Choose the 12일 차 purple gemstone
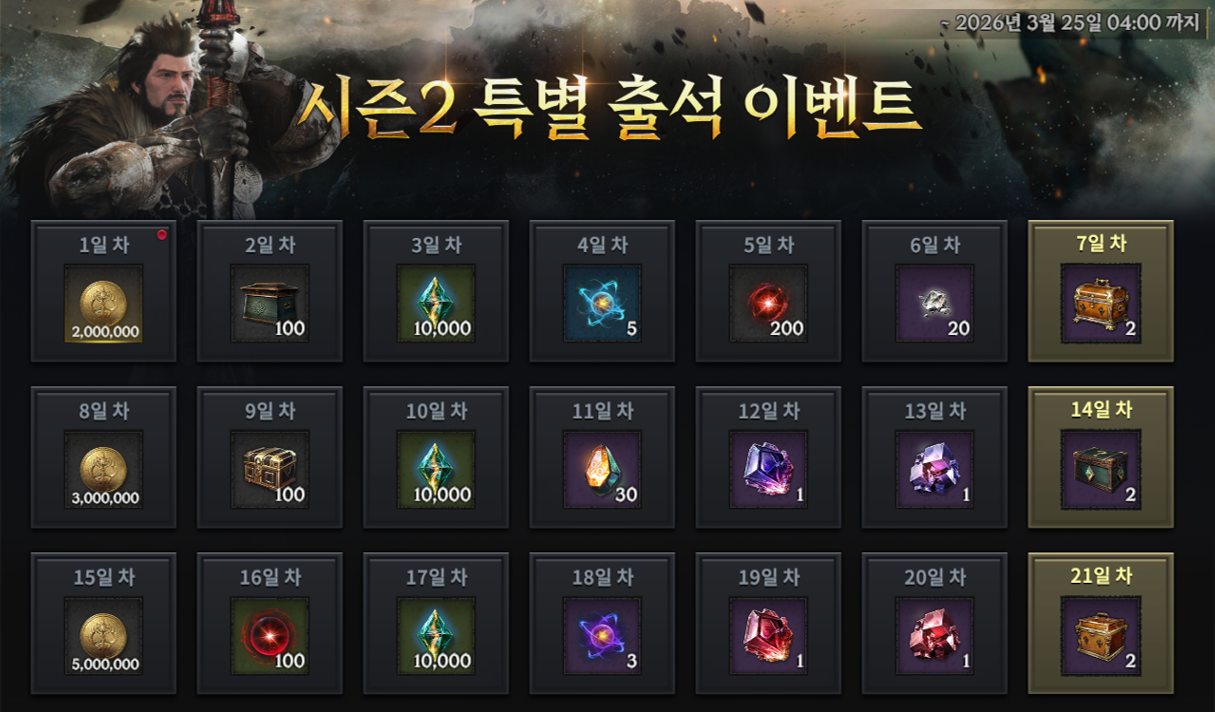 pos(768,470)
